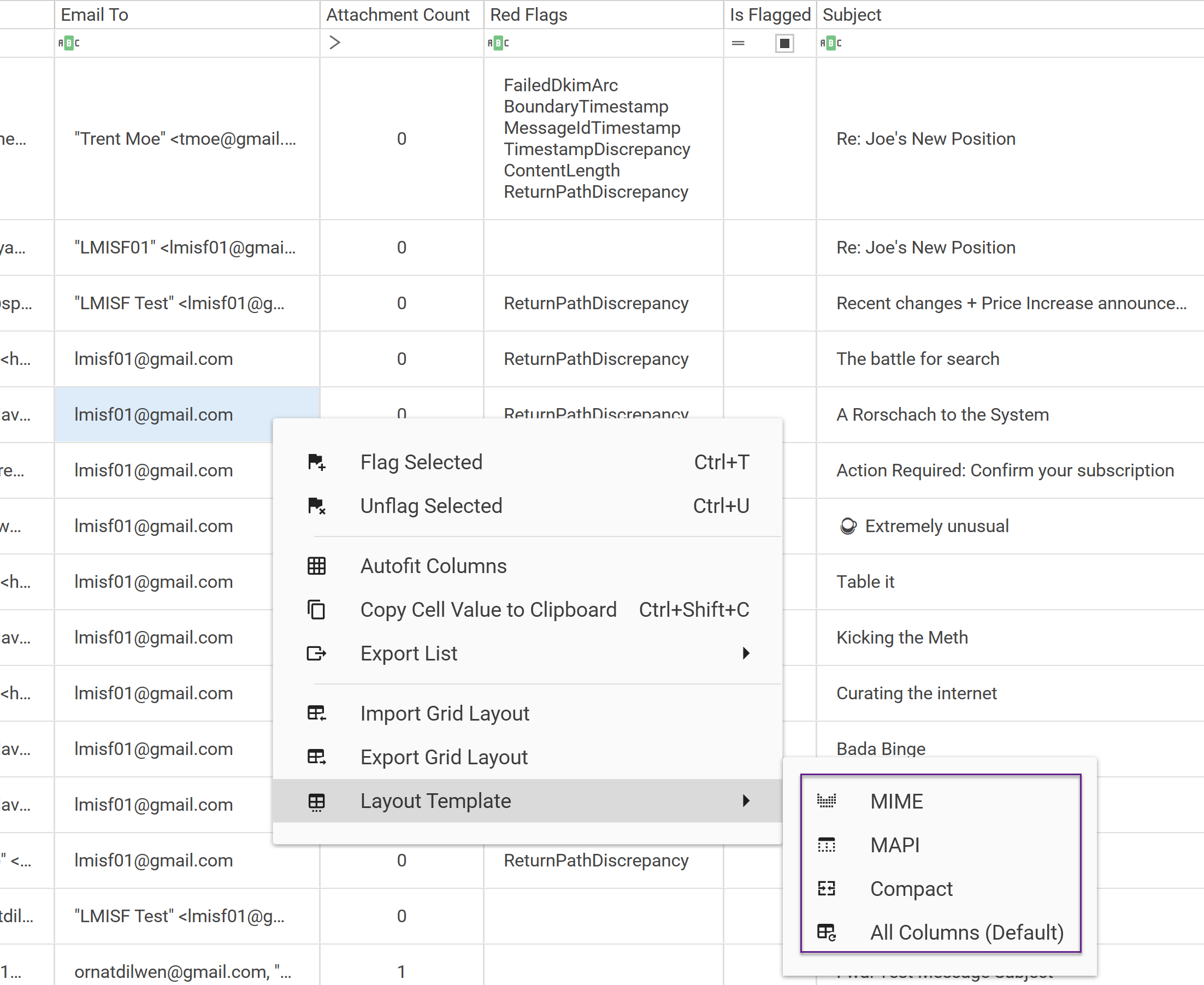Click the Flag Selected flag icon
The width and height of the screenshot is (1204, 985).
tap(316, 462)
